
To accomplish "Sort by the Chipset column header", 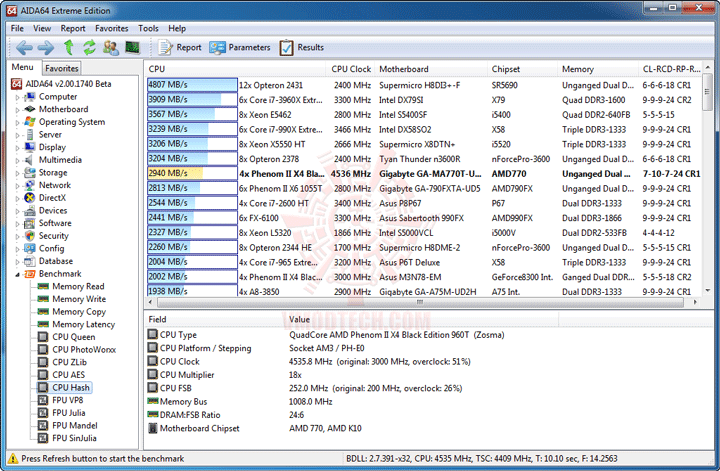I will coord(523,69).
